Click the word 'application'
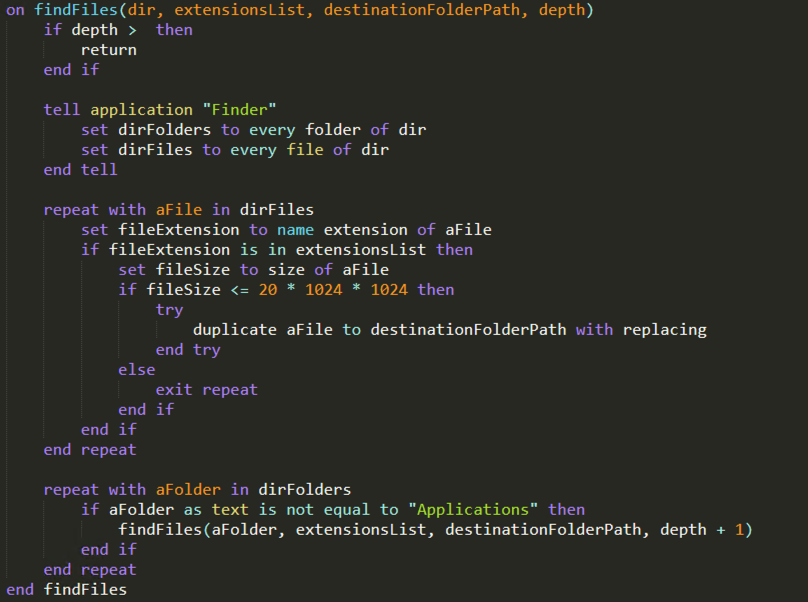Viewport: 808px width, 602px height. (142, 110)
